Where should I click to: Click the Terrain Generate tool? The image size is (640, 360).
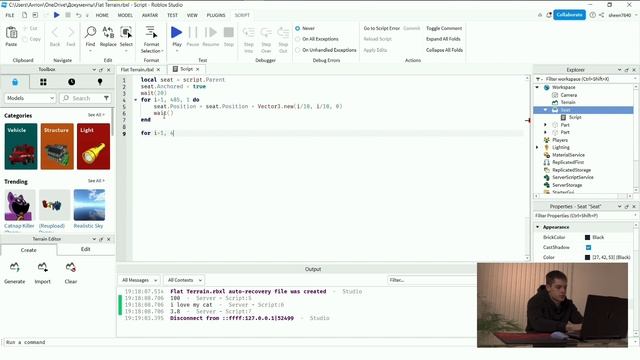tap(15, 273)
